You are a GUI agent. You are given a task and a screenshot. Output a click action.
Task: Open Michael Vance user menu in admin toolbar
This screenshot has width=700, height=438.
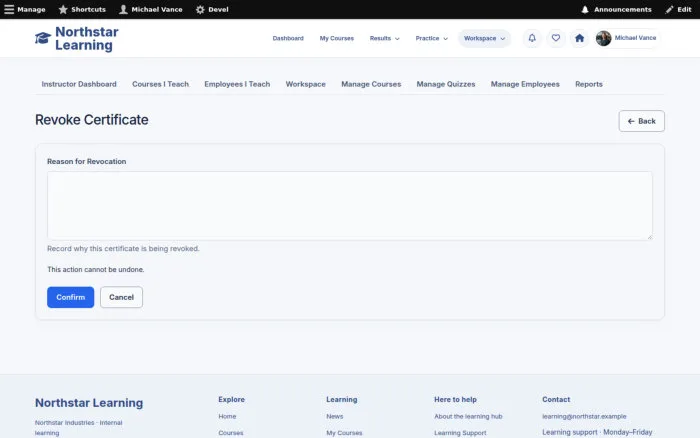coord(151,9)
